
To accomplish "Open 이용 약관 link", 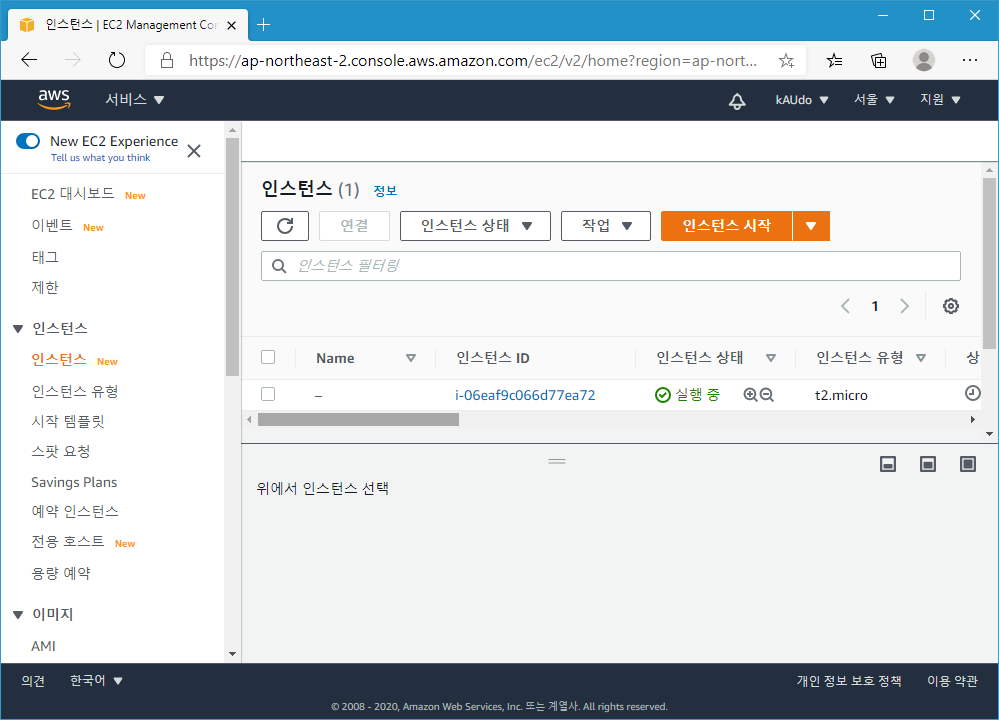I will (x=952, y=681).
